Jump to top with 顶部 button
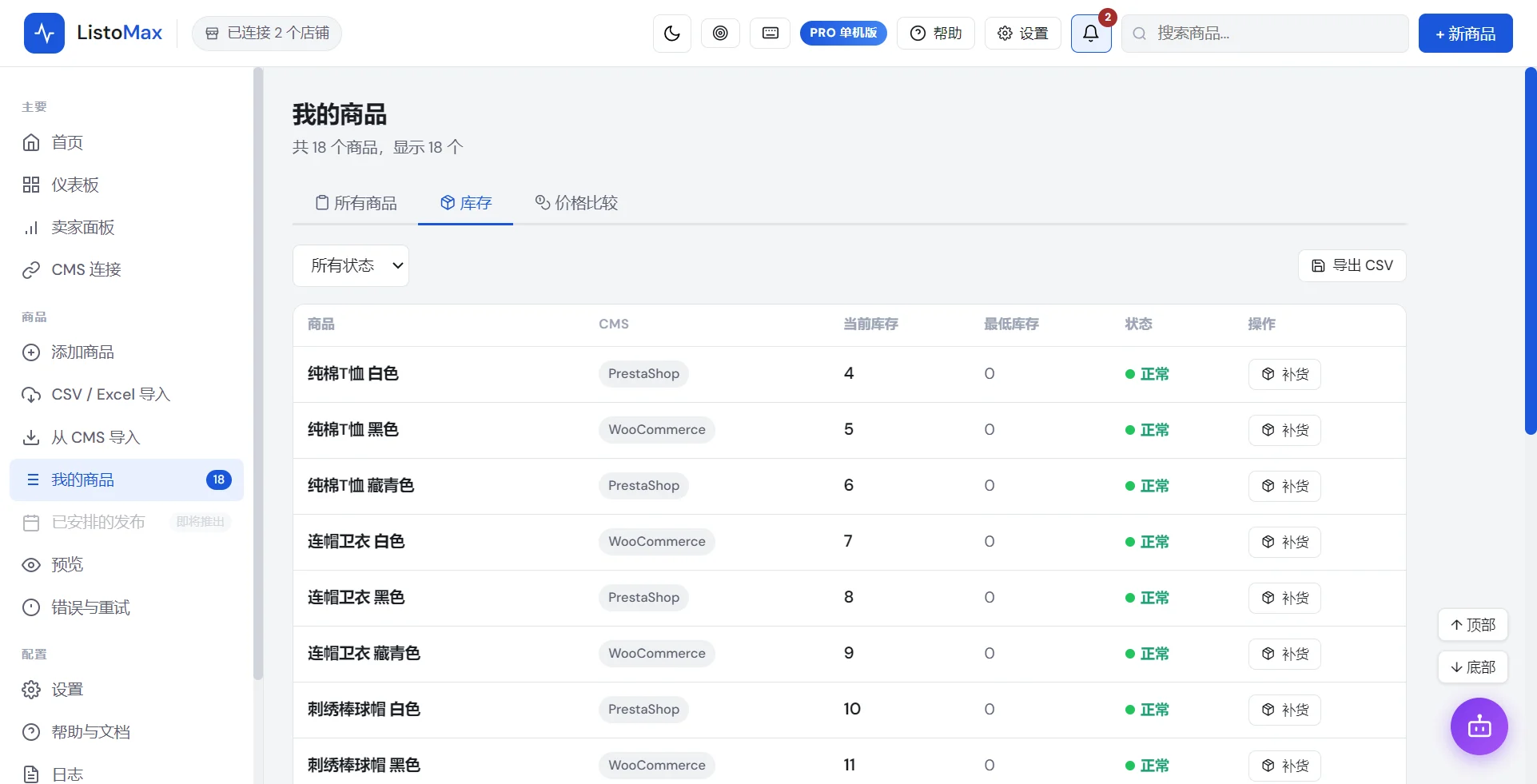 (x=1472, y=625)
